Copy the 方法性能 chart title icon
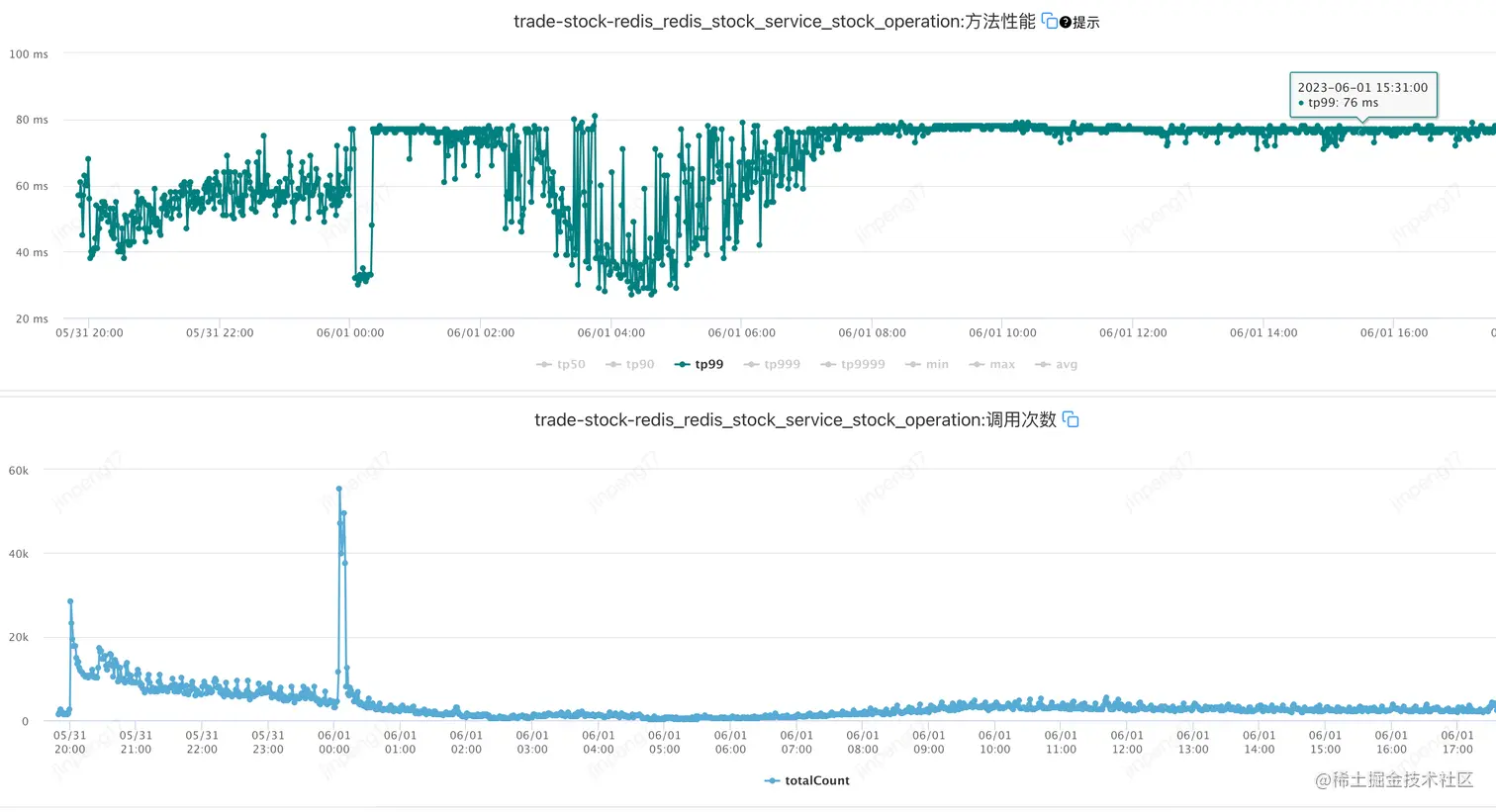 coord(1049,21)
